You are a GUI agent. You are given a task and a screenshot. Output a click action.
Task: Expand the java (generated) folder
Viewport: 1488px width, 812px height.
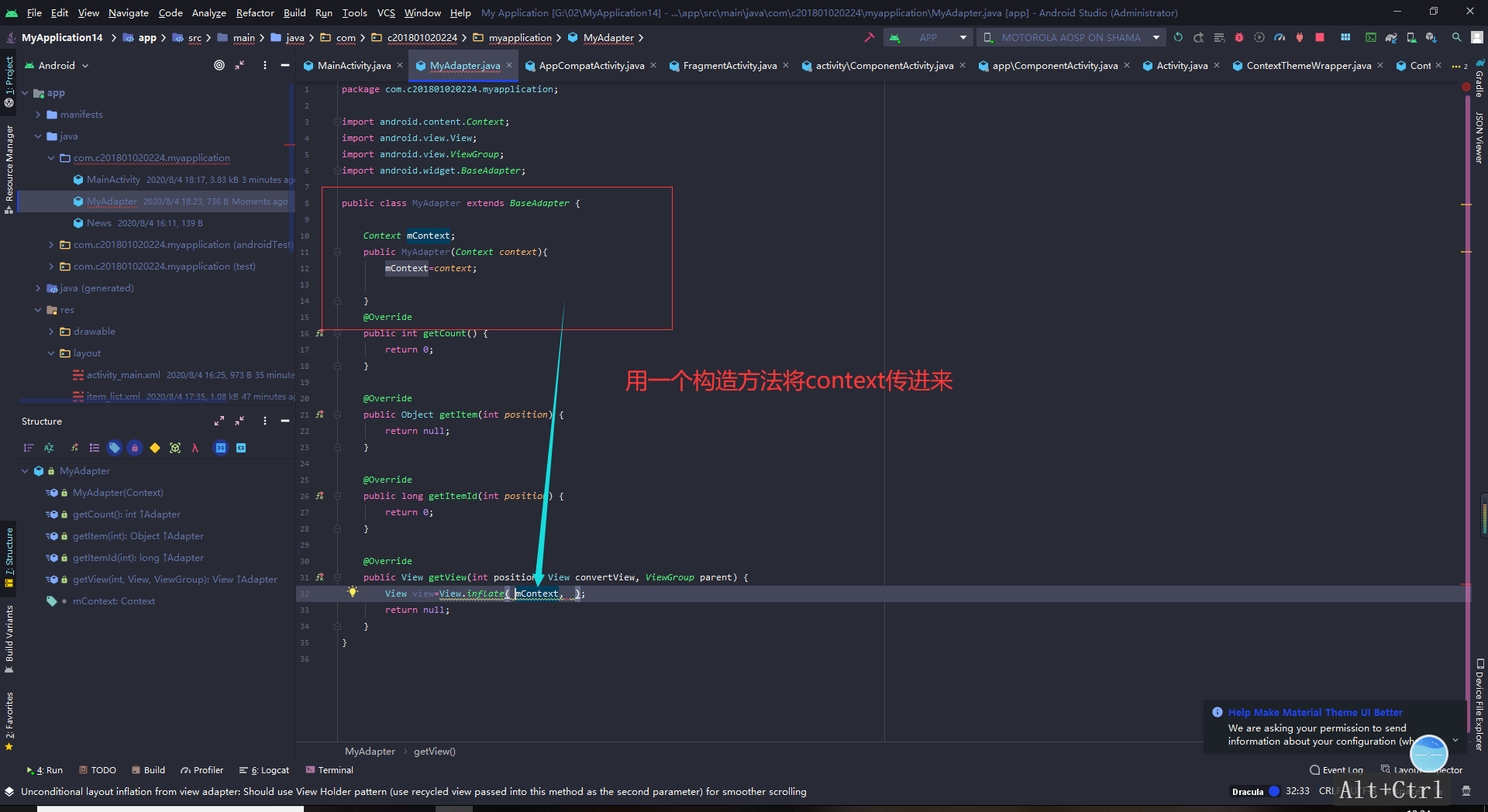[x=38, y=288]
